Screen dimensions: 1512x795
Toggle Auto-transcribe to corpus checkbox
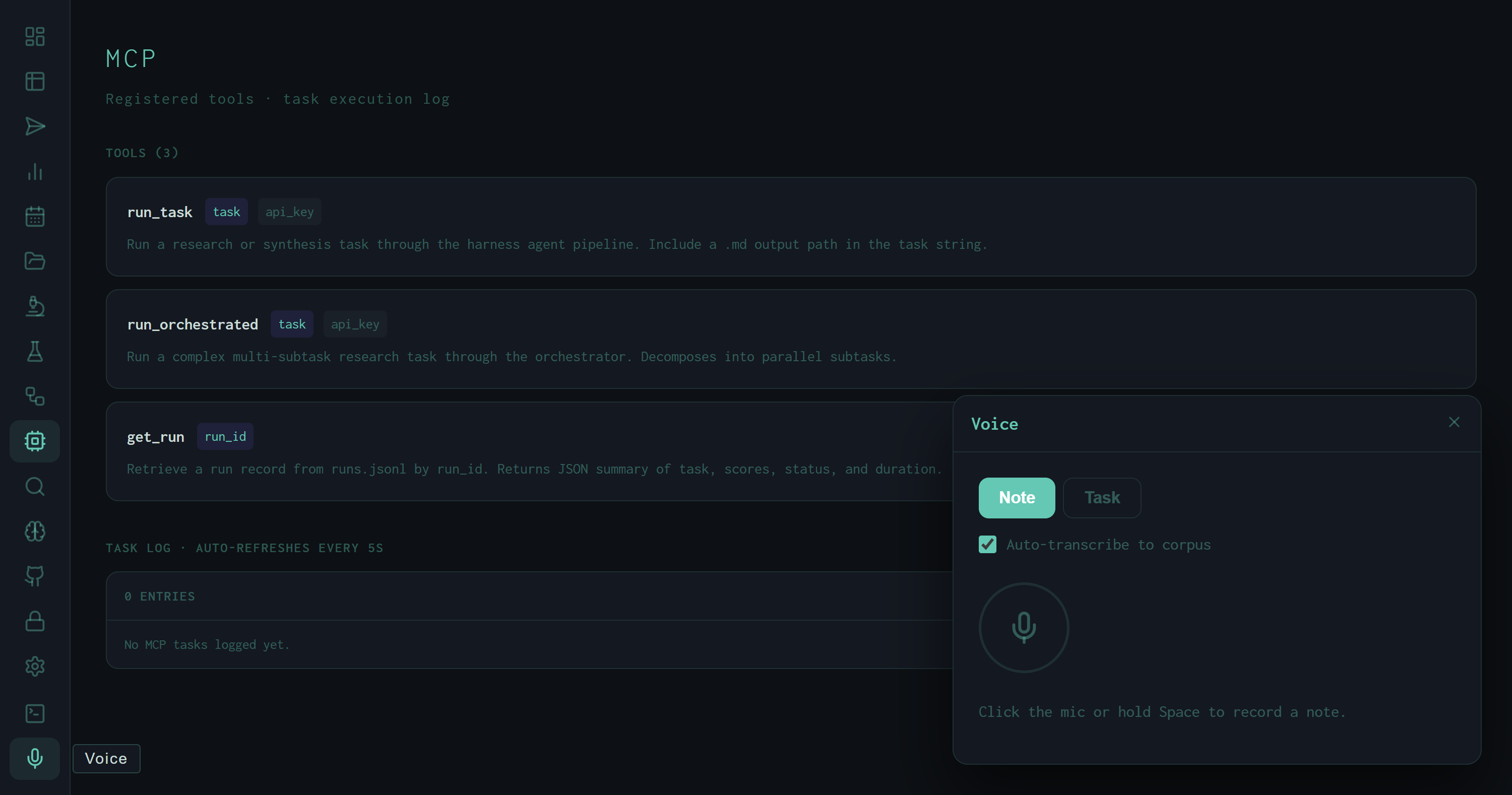pyautogui.click(x=987, y=545)
